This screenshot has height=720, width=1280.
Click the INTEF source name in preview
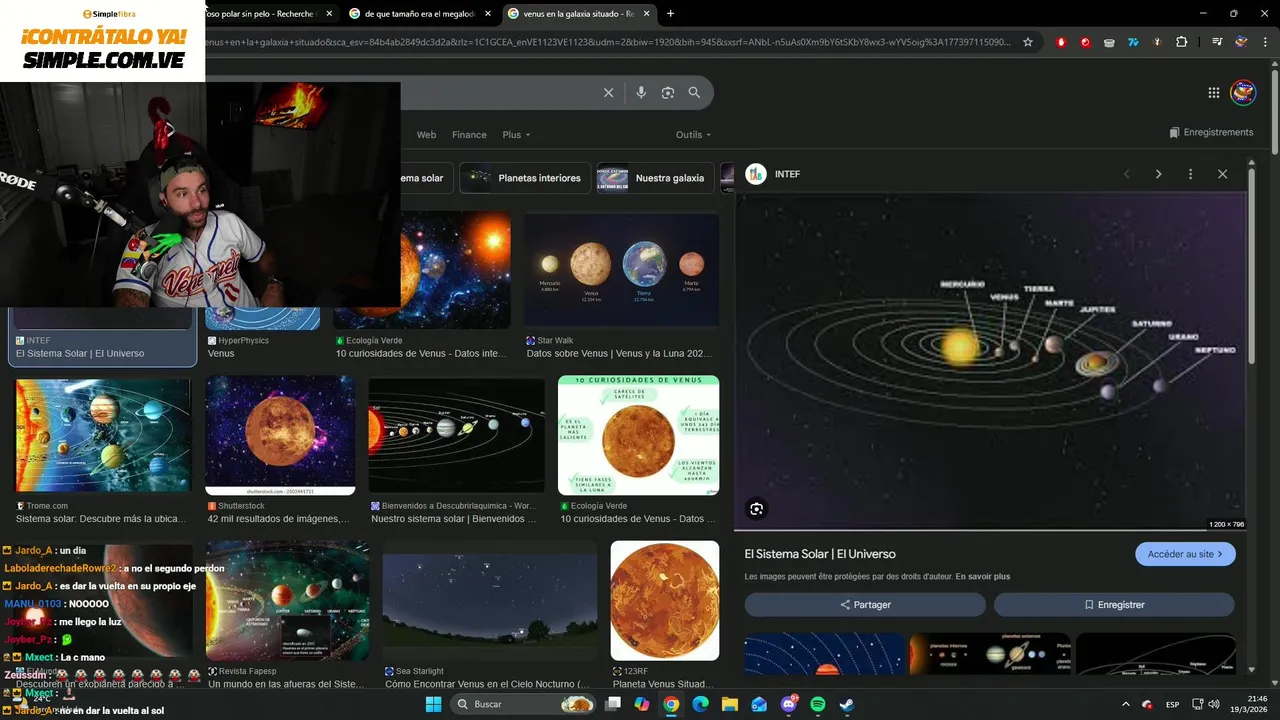787,174
